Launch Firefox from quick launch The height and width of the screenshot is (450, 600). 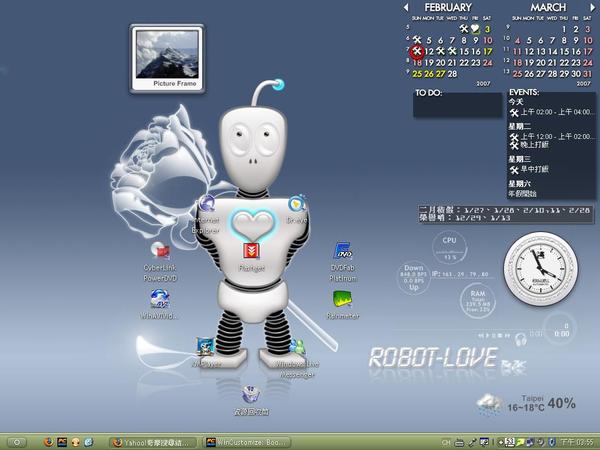pos(49,442)
